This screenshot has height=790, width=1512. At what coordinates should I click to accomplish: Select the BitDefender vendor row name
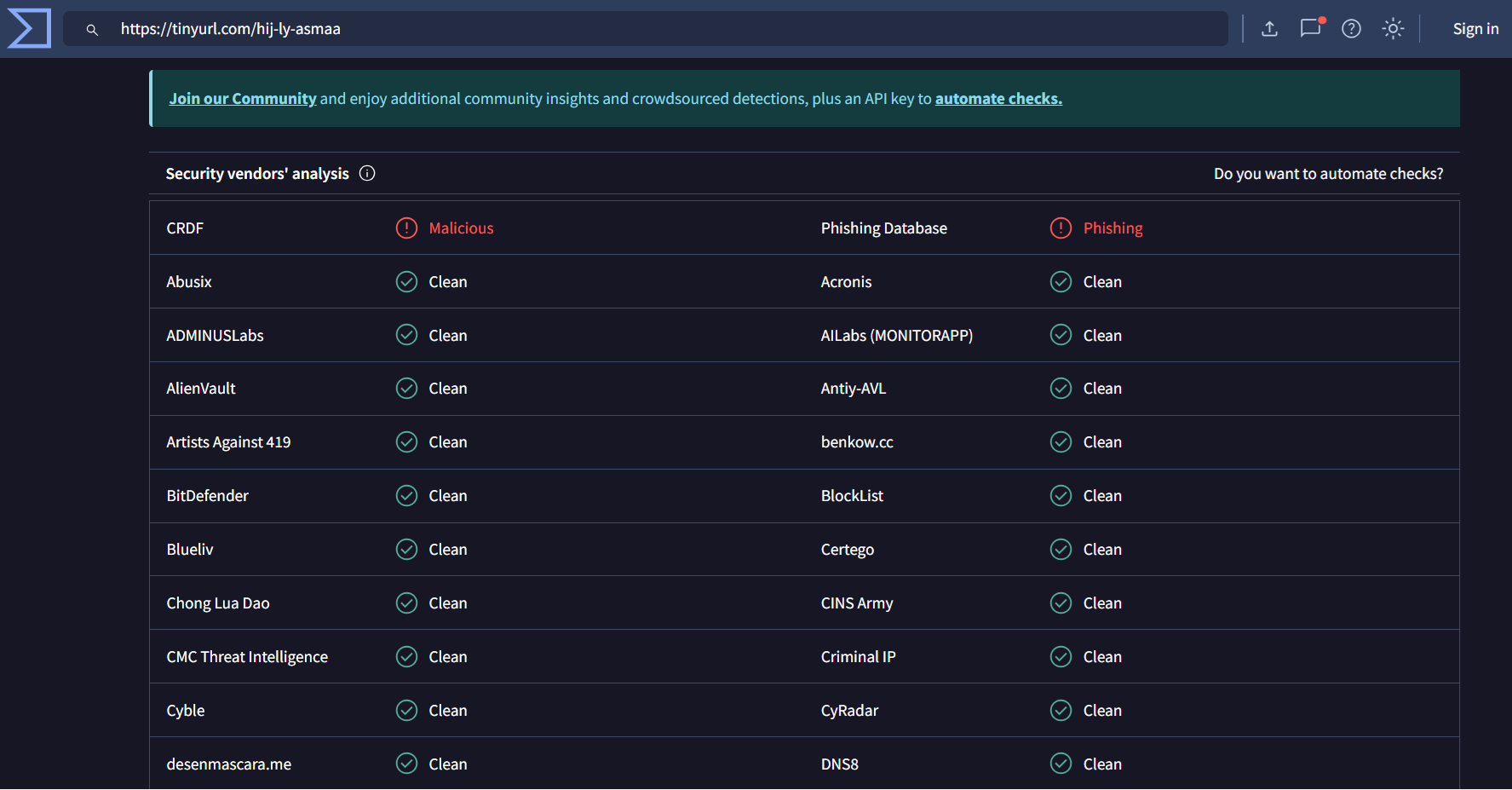tap(208, 496)
